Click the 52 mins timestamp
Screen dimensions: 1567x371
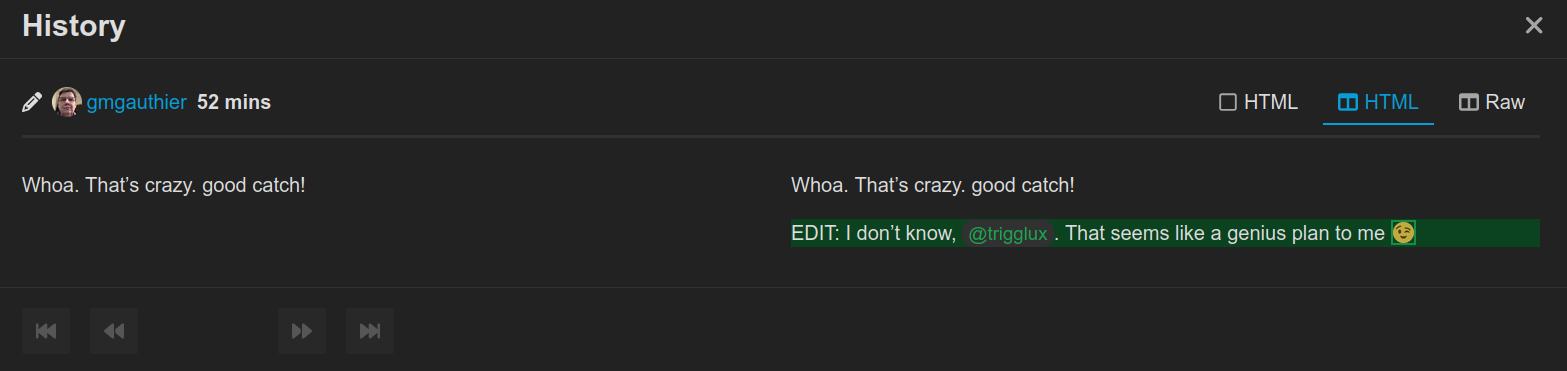pos(234,102)
